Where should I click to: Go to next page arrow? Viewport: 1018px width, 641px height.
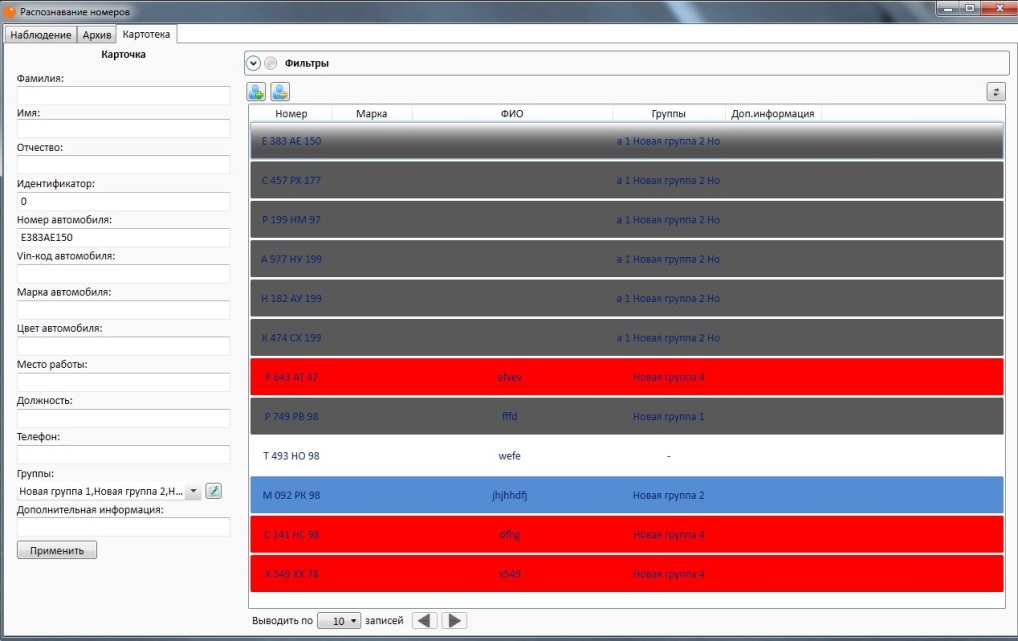[x=454, y=620]
